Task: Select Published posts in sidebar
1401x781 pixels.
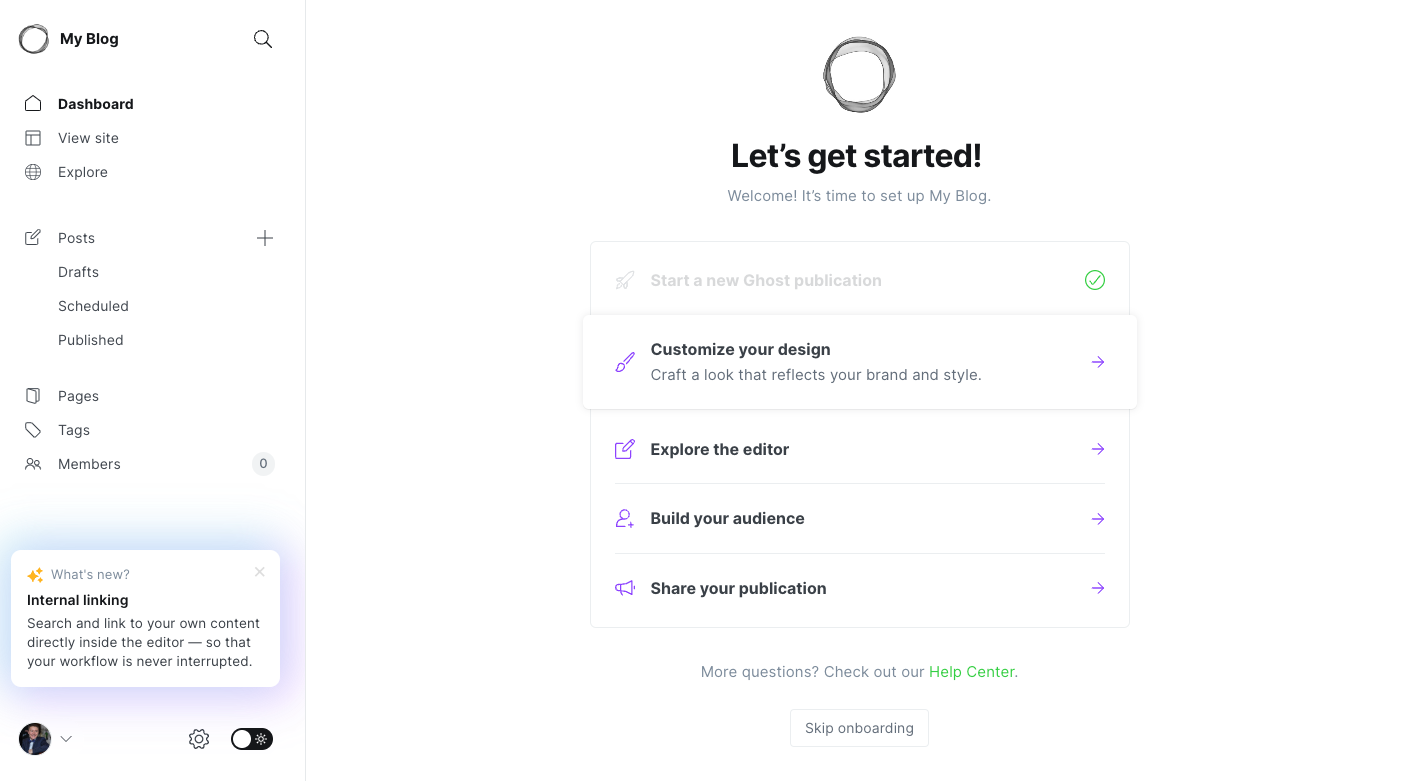Action: (90, 340)
